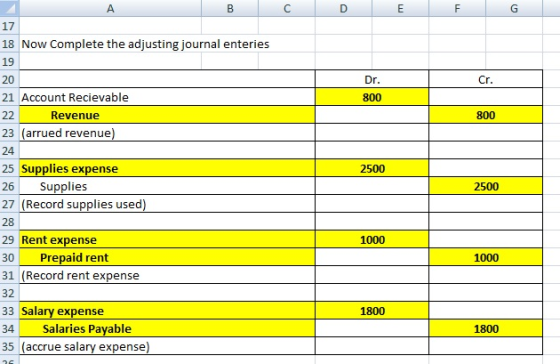Select row 25 header
Image resolution: width=560 pixels, height=364 pixels.
coord(9,168)
